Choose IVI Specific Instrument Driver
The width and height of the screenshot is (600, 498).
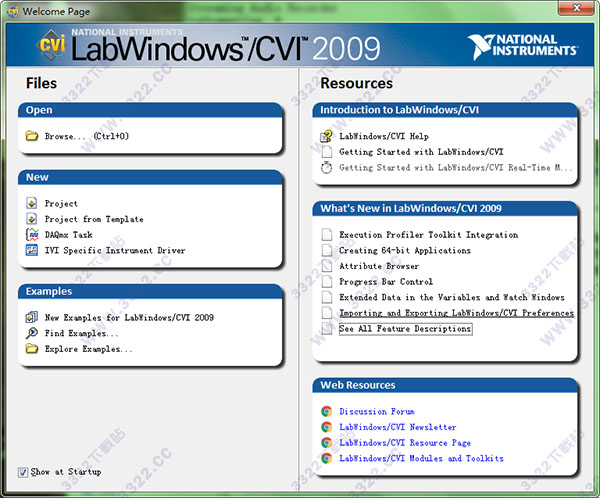click(x=115, y=250)
